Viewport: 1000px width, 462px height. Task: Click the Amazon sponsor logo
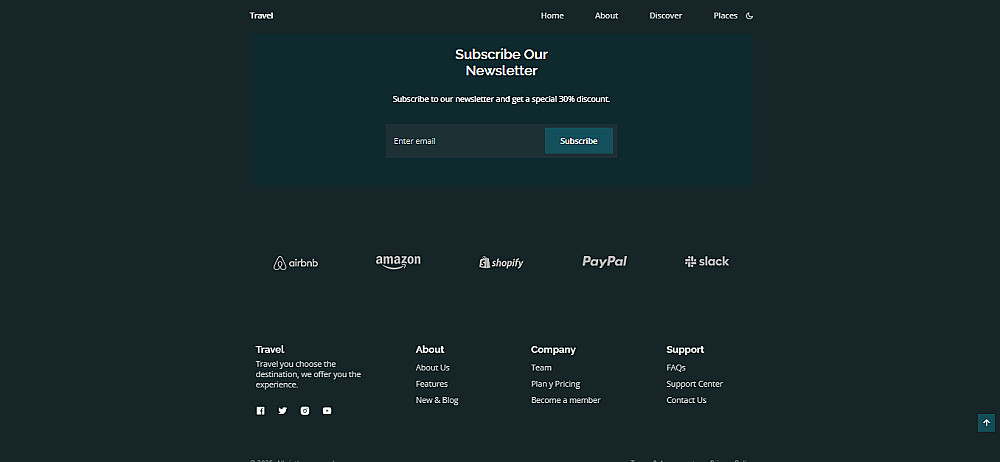[x=398, y=262]
